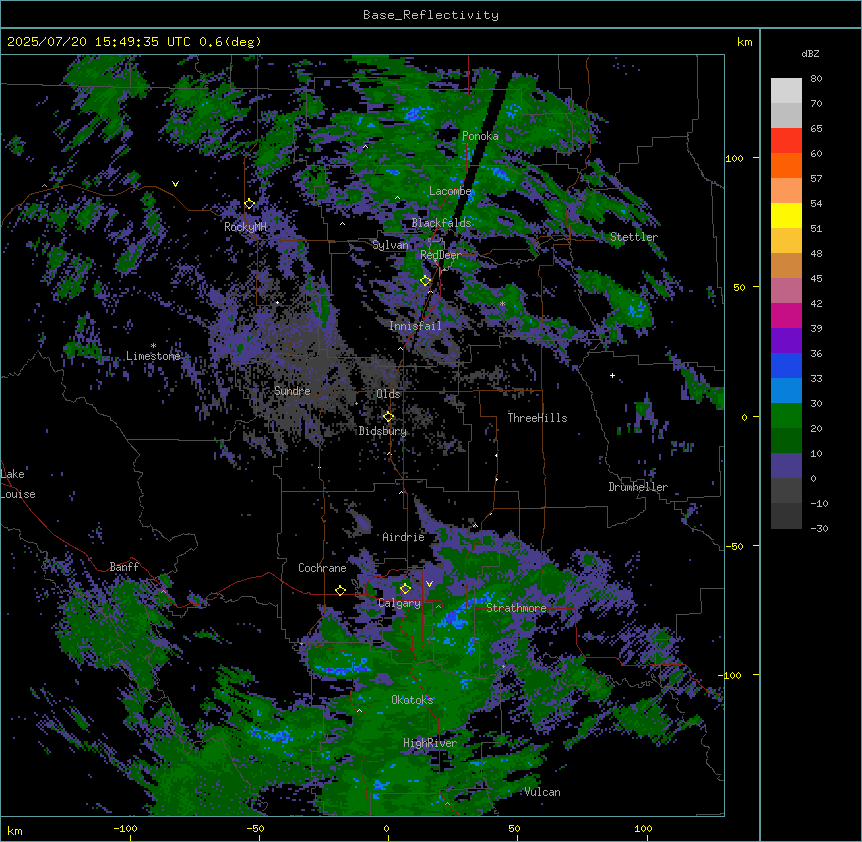Click the -50 tick label on right axis
The height and width of the screenshot is (842, 862).
[x=734, y=546]
